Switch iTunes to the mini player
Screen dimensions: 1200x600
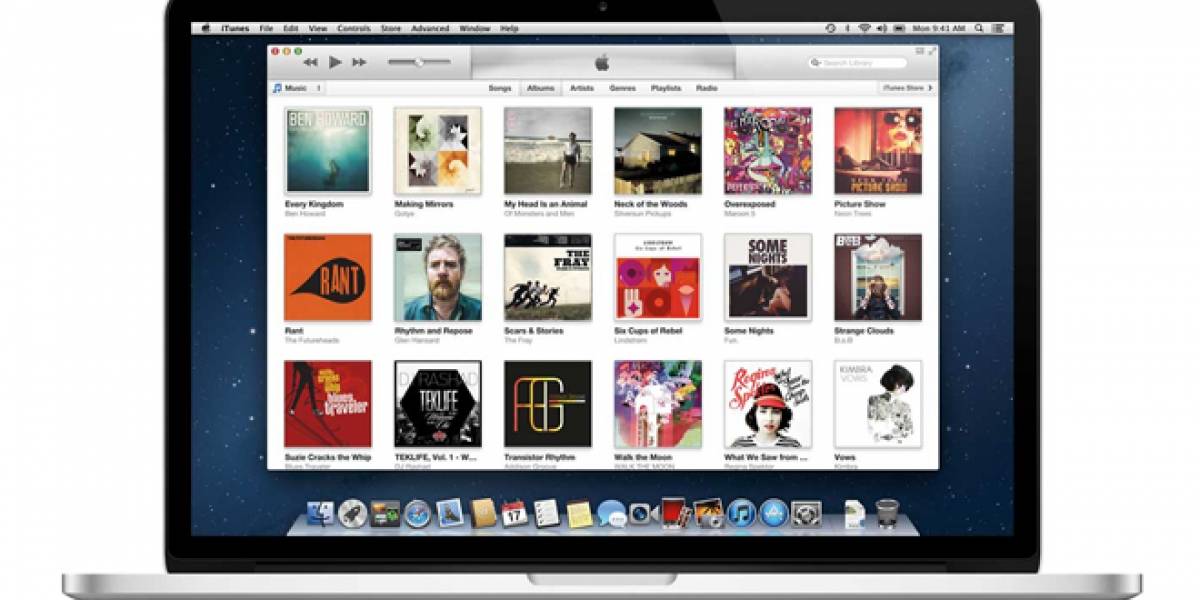click(919, 50)
